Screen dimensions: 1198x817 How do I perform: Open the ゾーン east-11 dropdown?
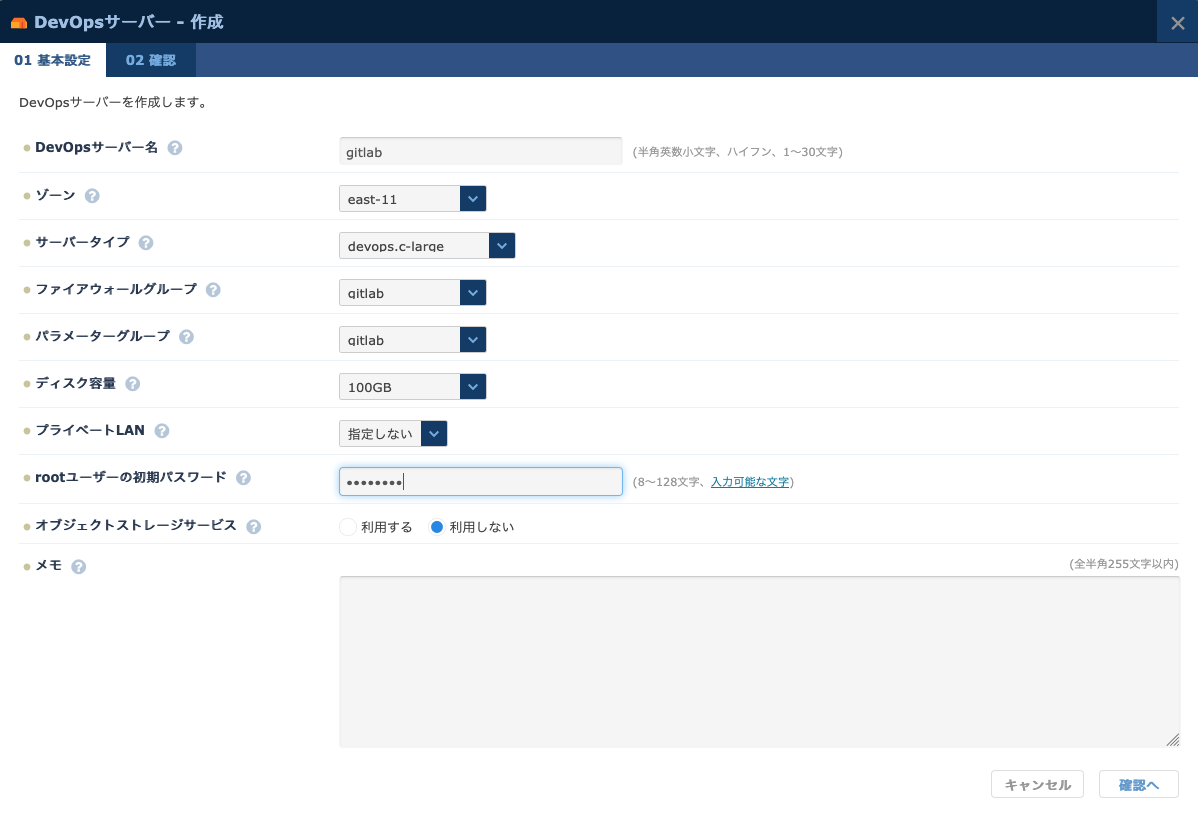coord(412,199)
